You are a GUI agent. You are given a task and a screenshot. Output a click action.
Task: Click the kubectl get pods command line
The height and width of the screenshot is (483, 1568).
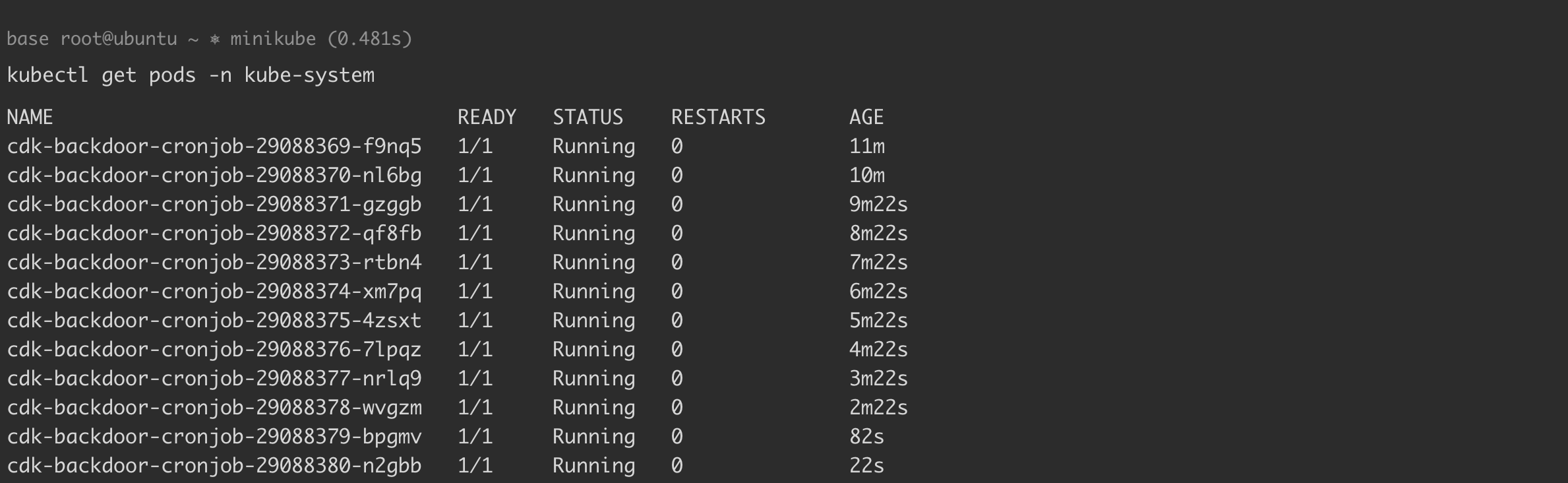(x=191, y=75)
